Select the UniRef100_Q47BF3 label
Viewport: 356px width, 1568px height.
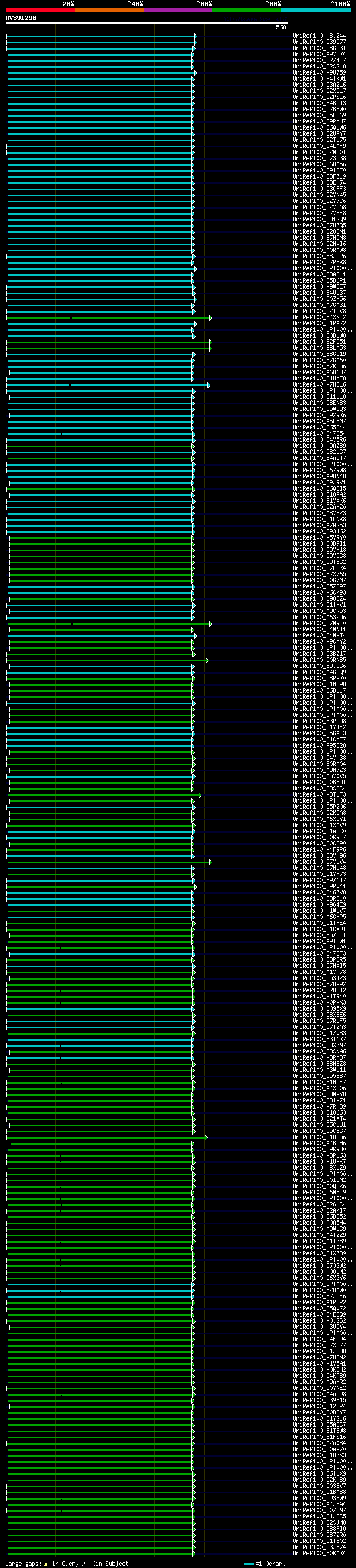coord(319,953)
